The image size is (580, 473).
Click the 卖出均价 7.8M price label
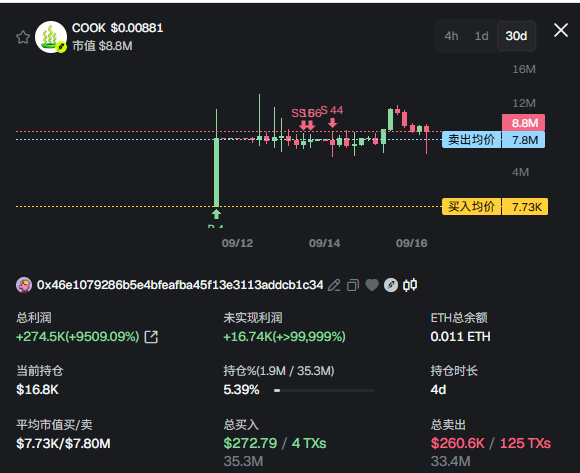[493, 140]
